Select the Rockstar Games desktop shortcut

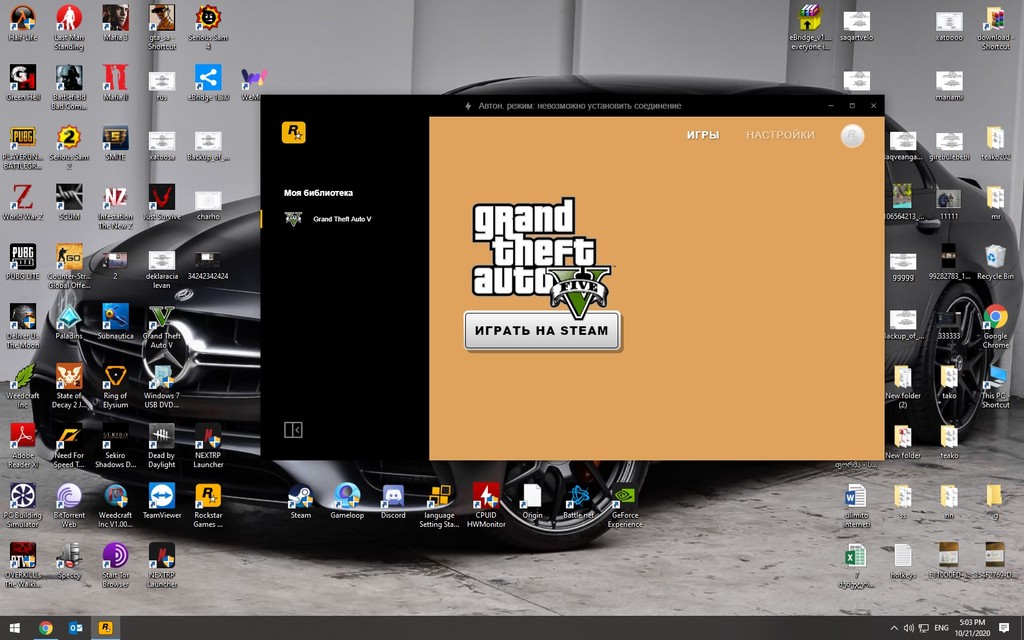pyautogui.click(x=208, y=505)
